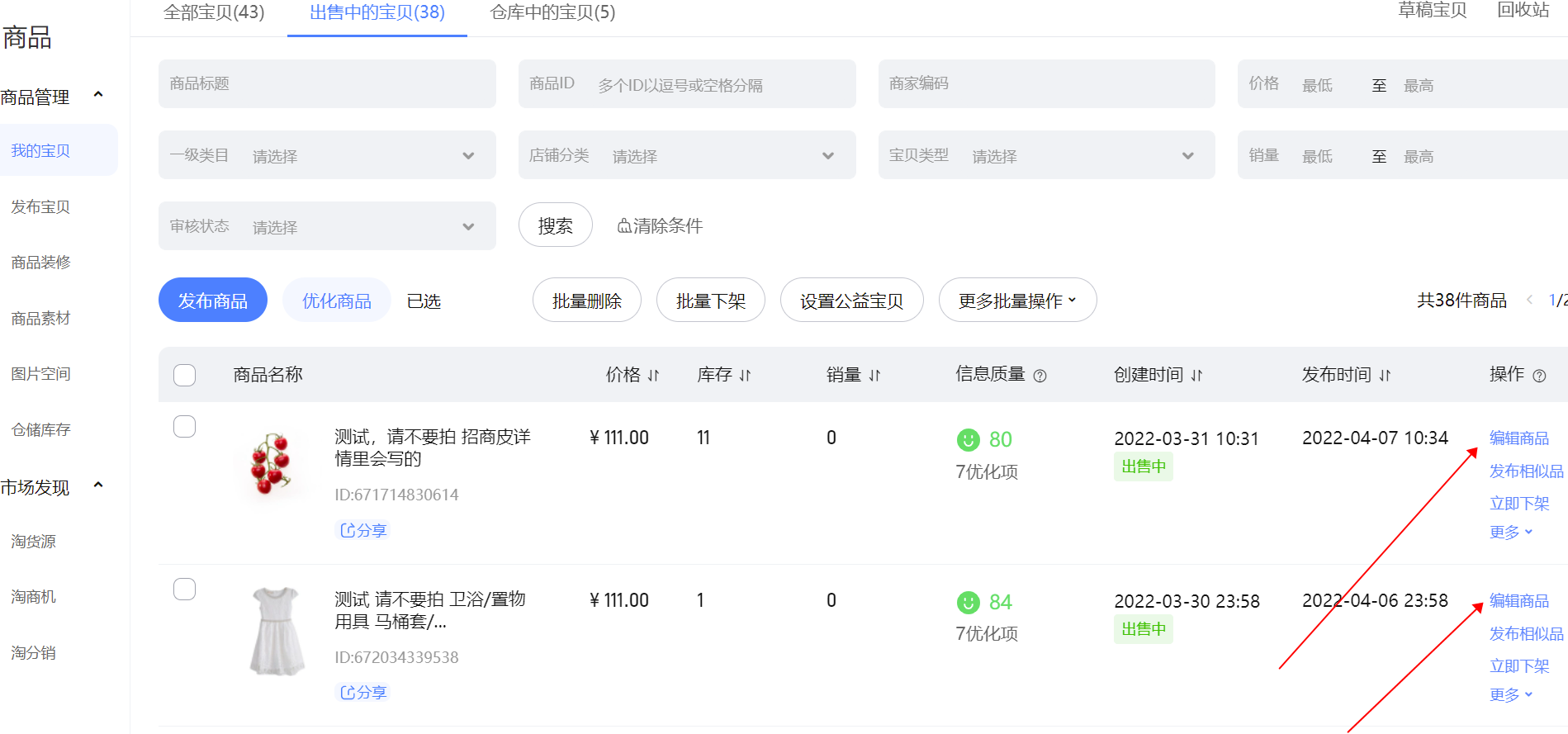Sort the table by 销量 arrows icon
The width and height of the screenshot is (1568, 734).
[x=874, y=376]
